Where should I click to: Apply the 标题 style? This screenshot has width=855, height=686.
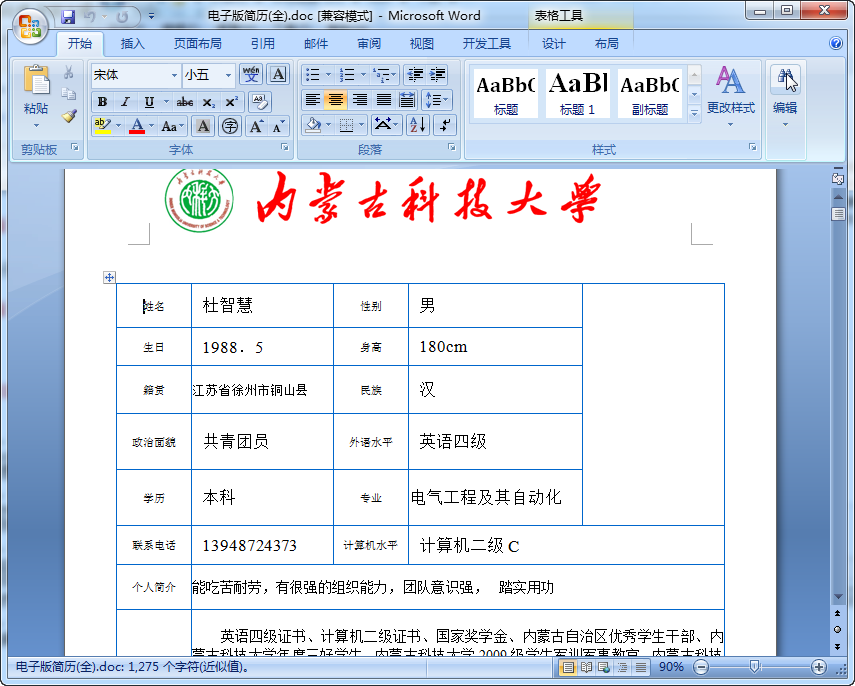tap(505, 93)
